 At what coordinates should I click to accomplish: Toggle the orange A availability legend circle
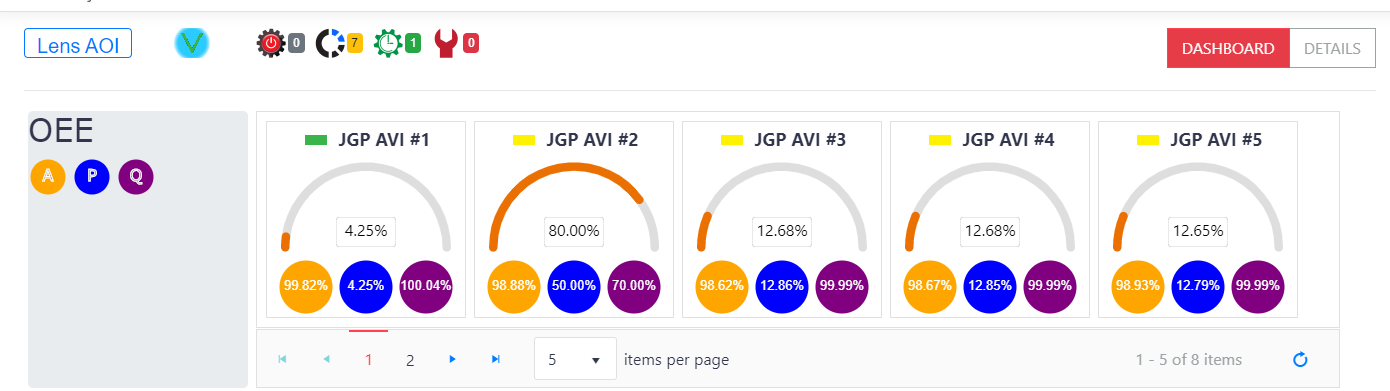(x=48, y=177)
